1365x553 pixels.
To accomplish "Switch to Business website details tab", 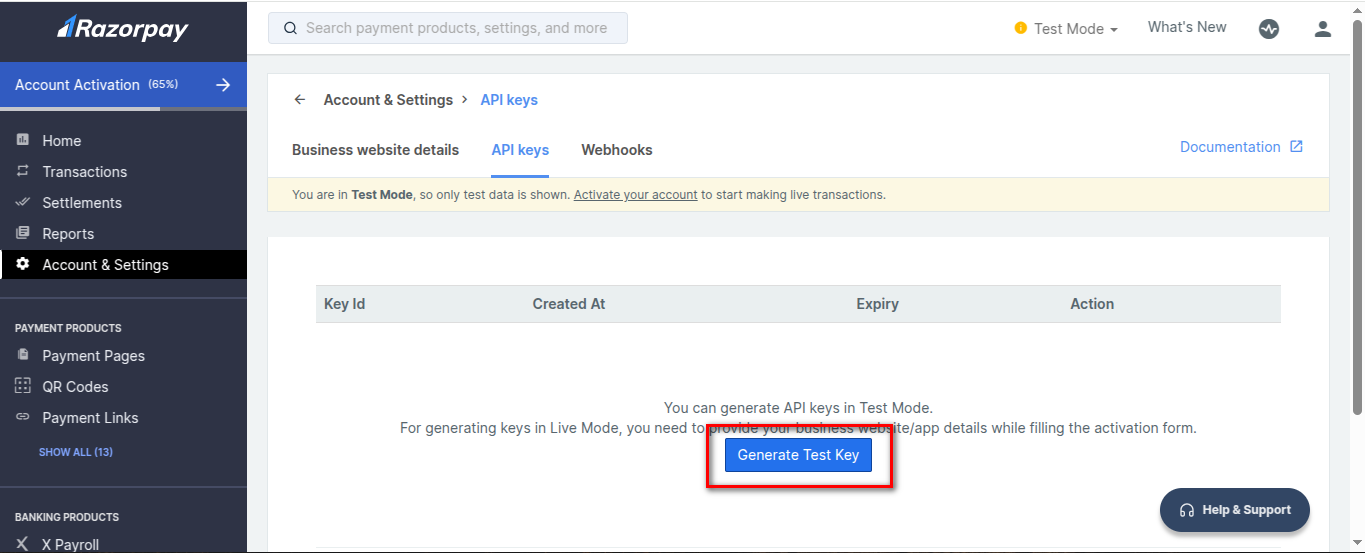I will 375,150.
